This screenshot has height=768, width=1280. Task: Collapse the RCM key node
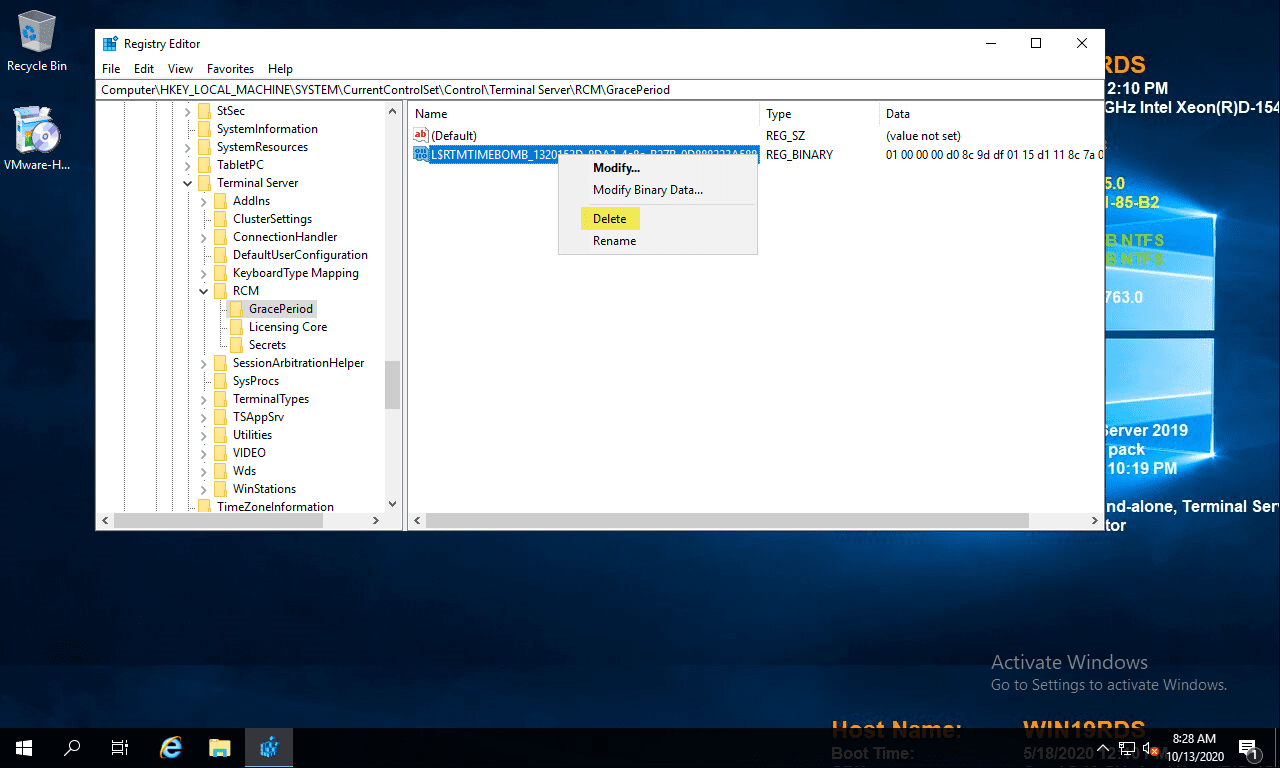203,291
